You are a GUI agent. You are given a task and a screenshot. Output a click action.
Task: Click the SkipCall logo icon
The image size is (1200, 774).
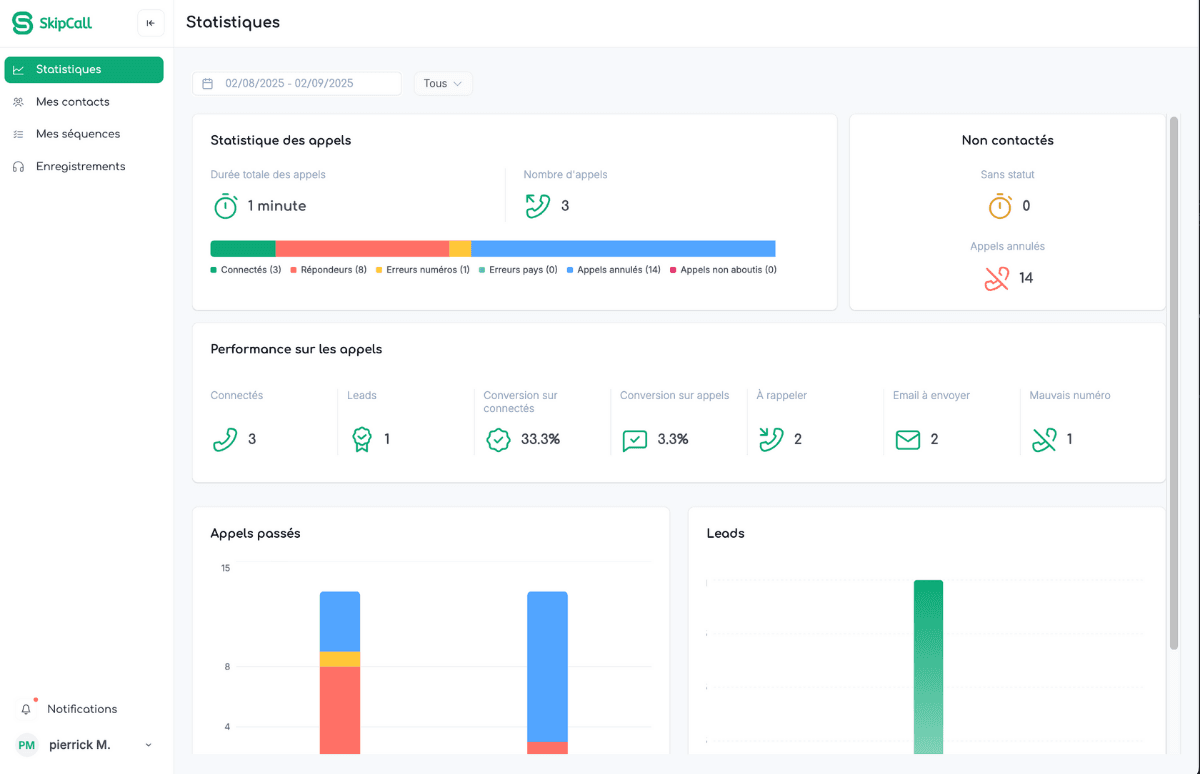[22, 23]
